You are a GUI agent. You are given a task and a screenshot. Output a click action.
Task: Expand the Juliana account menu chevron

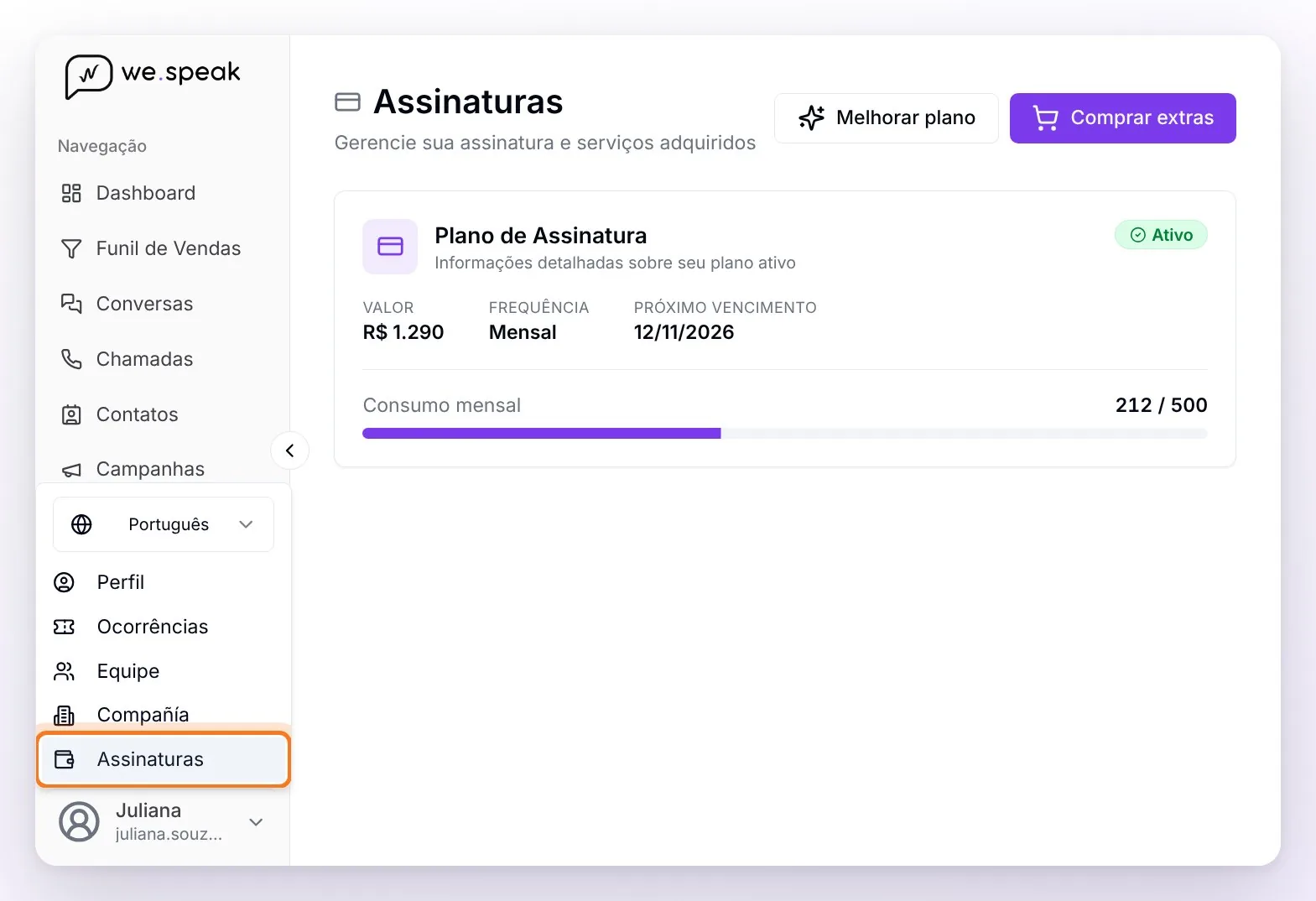tap(256, 822)
